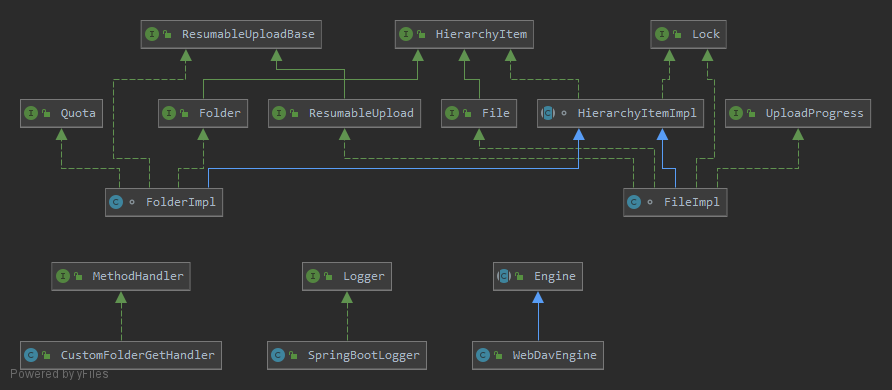Click the public lock icon on HierarchyItem
892x390 pixels.
point(421,35)
